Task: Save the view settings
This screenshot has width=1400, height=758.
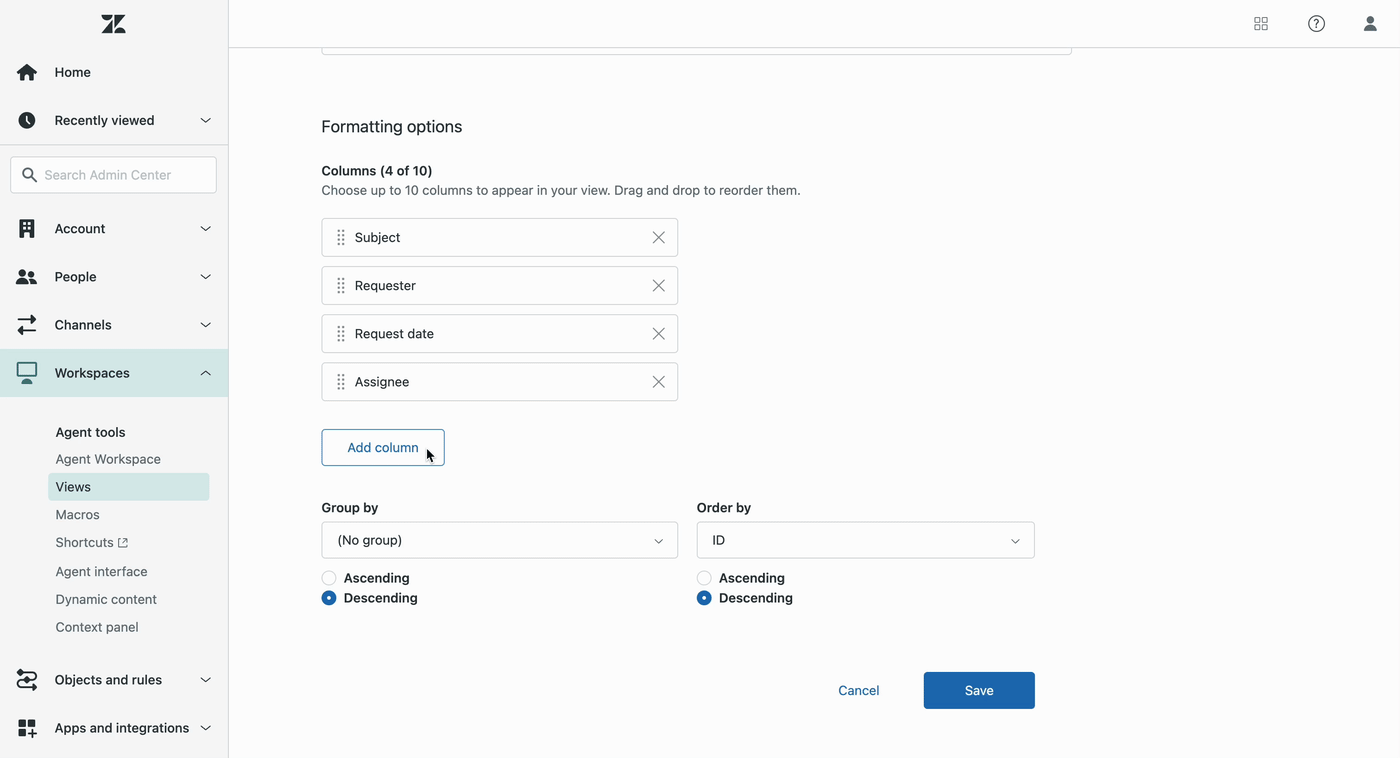Action: pyautogui.click(x=978, y=690)
